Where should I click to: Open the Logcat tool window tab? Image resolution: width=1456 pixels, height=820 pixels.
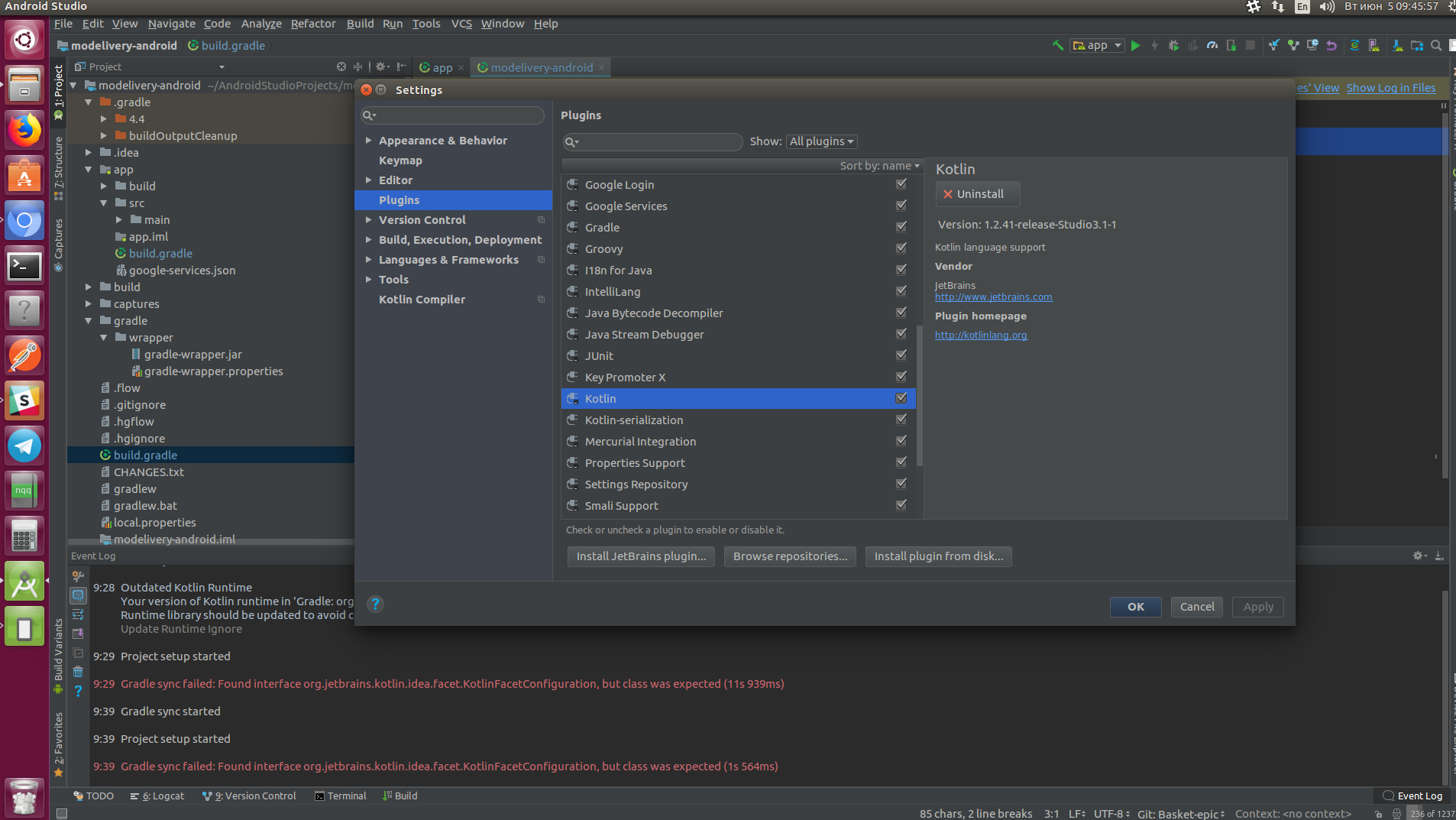coord(157,796)
